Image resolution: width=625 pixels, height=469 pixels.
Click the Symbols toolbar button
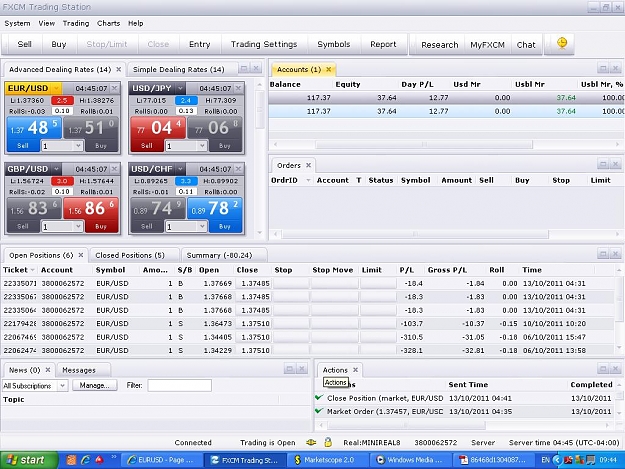pos(334,44)
